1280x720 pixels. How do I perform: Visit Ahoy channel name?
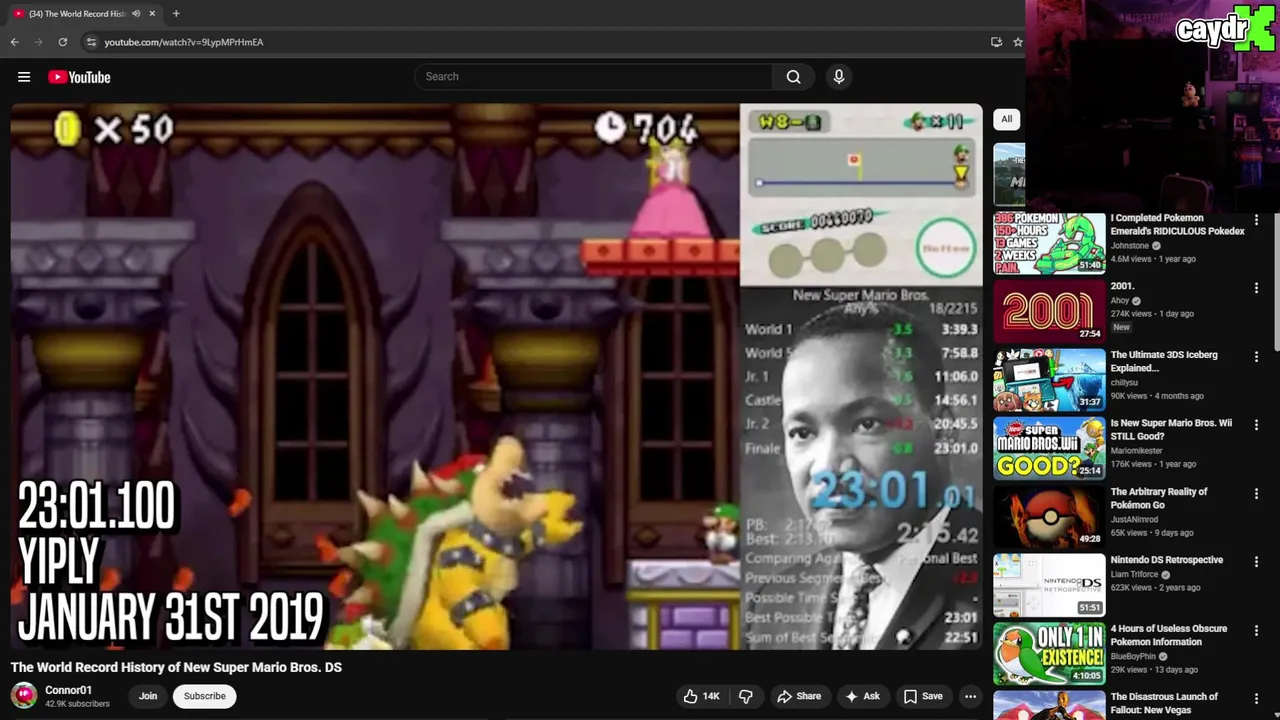click(x=1119, y=301)
